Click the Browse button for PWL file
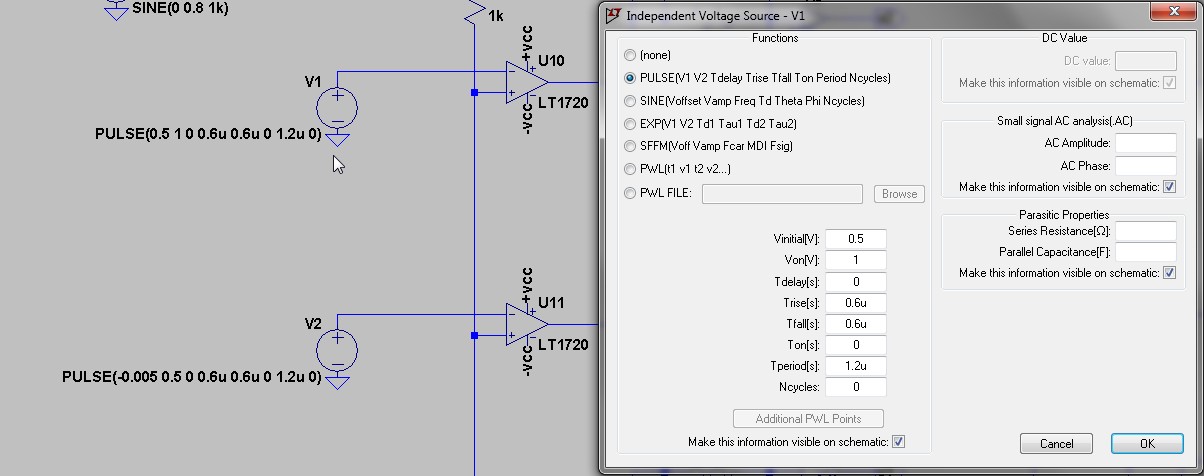The image size is (1204, 476). [899, 194]
